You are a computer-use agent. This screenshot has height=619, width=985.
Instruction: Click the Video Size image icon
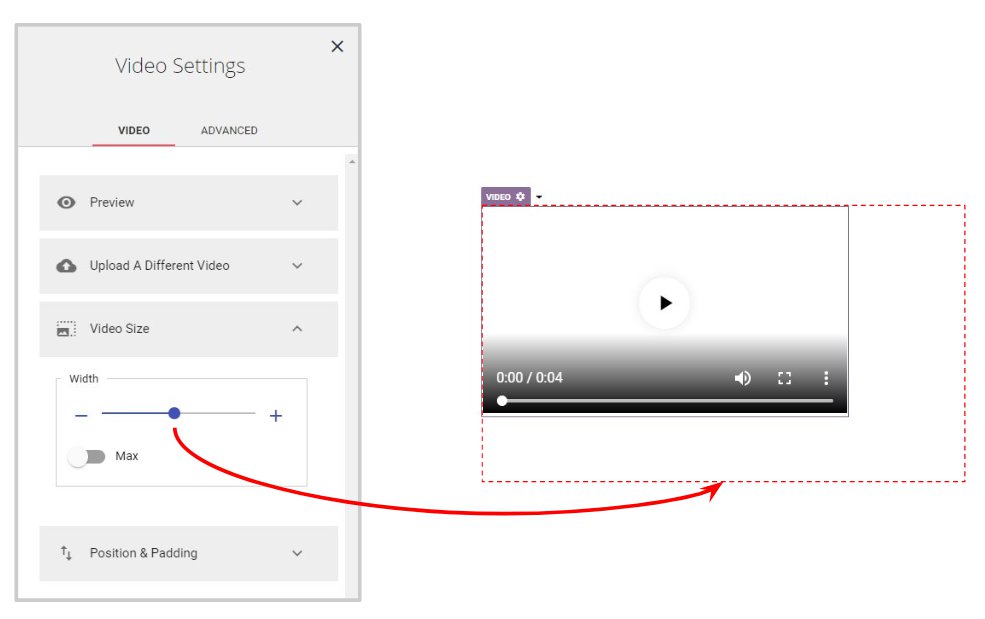66,329
